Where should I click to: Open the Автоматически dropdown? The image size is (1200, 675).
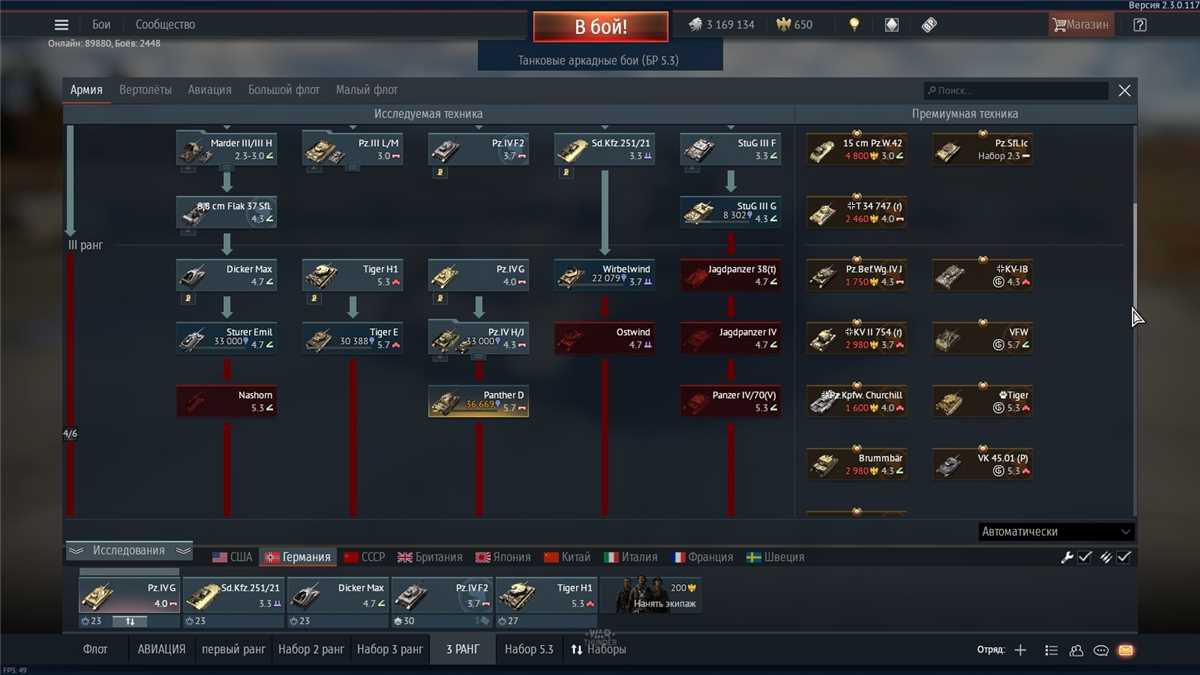[x=1055, y=532]
